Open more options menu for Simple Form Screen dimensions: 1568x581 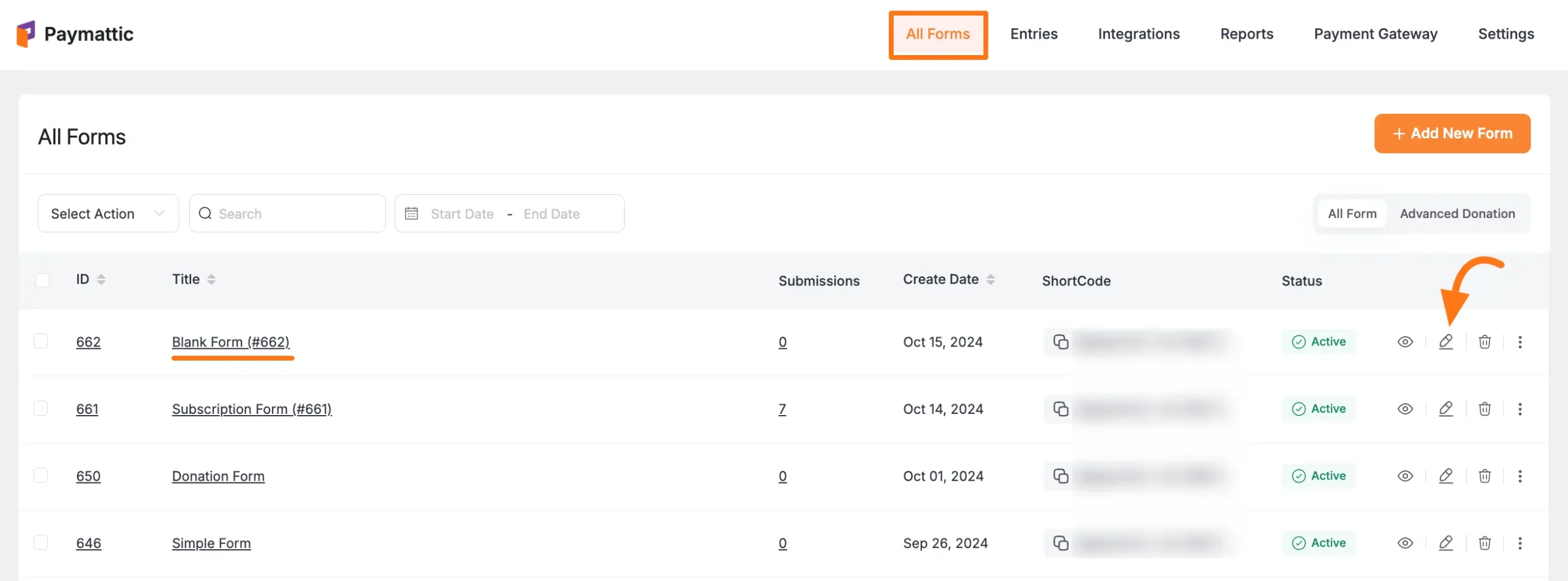(x=1520, y=543)
